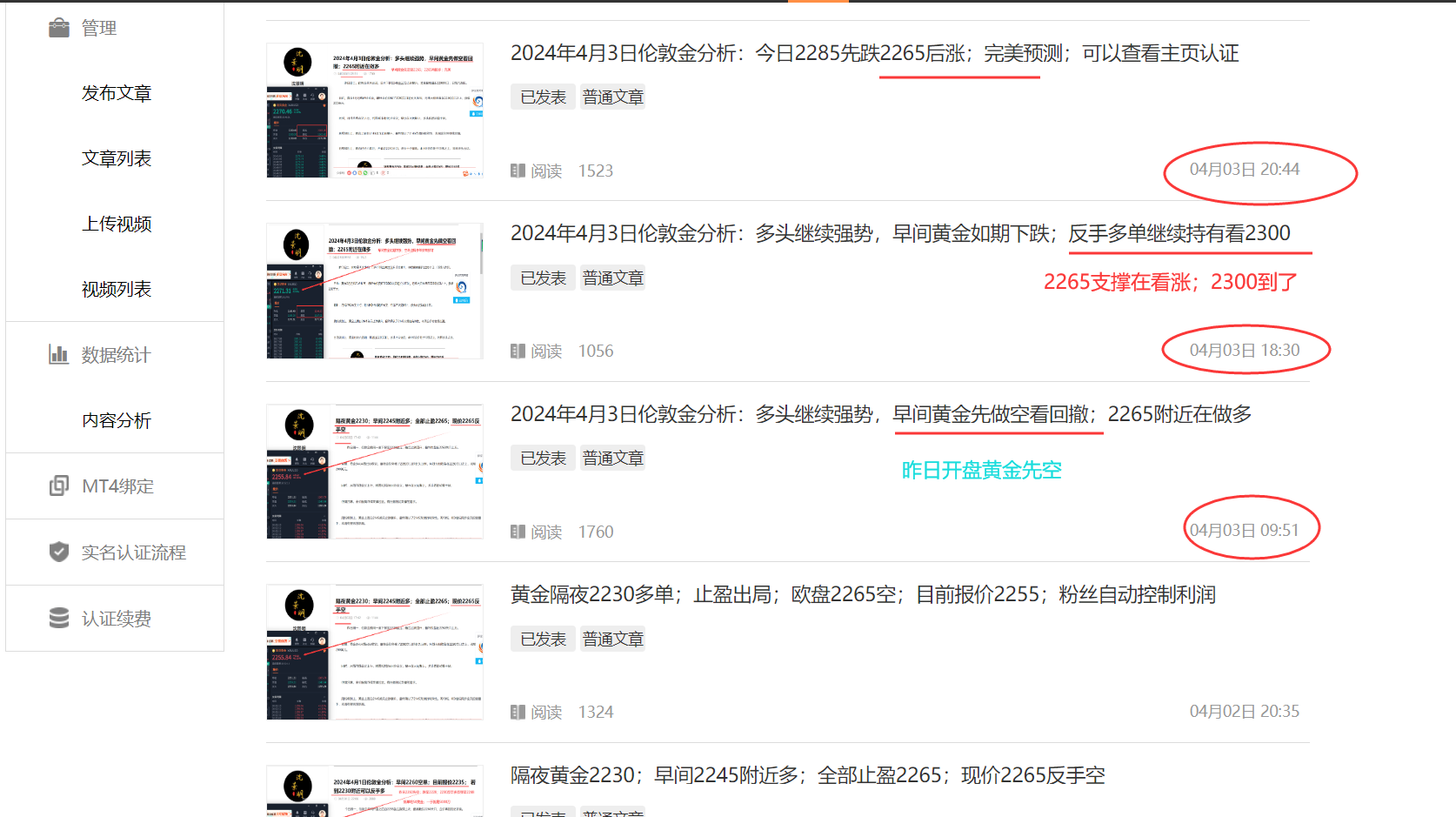
Task: Go to 文章列表 in the sidebar
Action: [x=117, y=157]
